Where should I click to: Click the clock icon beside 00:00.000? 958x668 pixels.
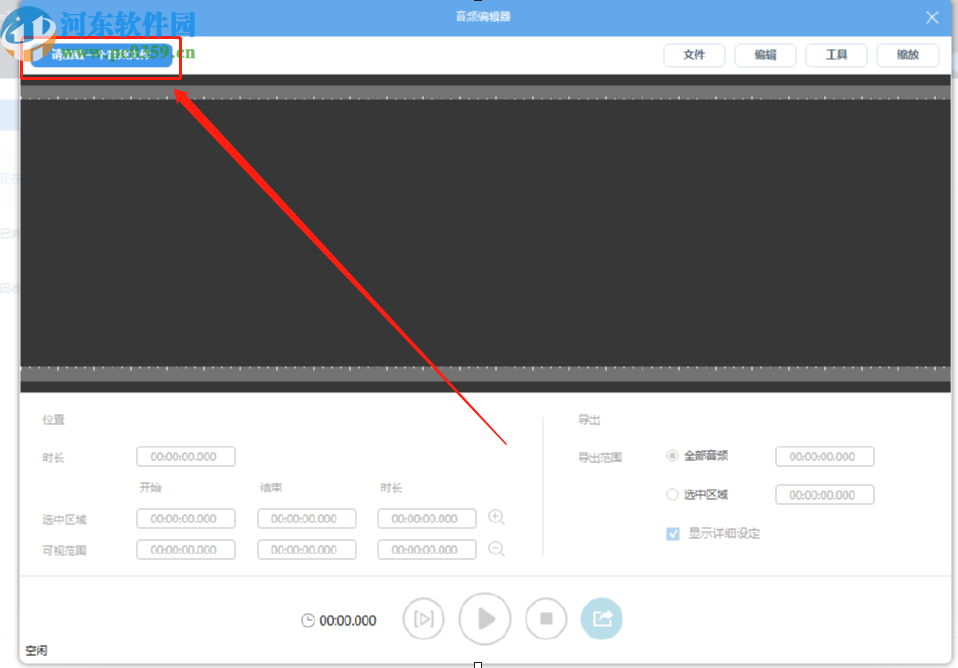pos(310,620)
